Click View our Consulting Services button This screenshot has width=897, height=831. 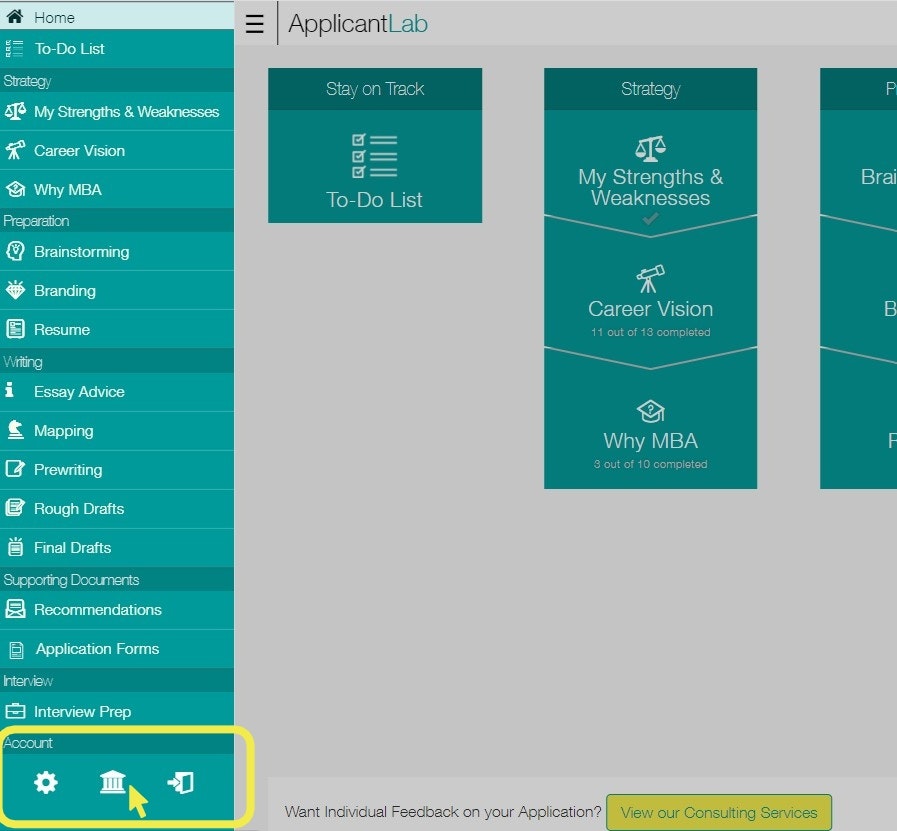coord(718,812)
